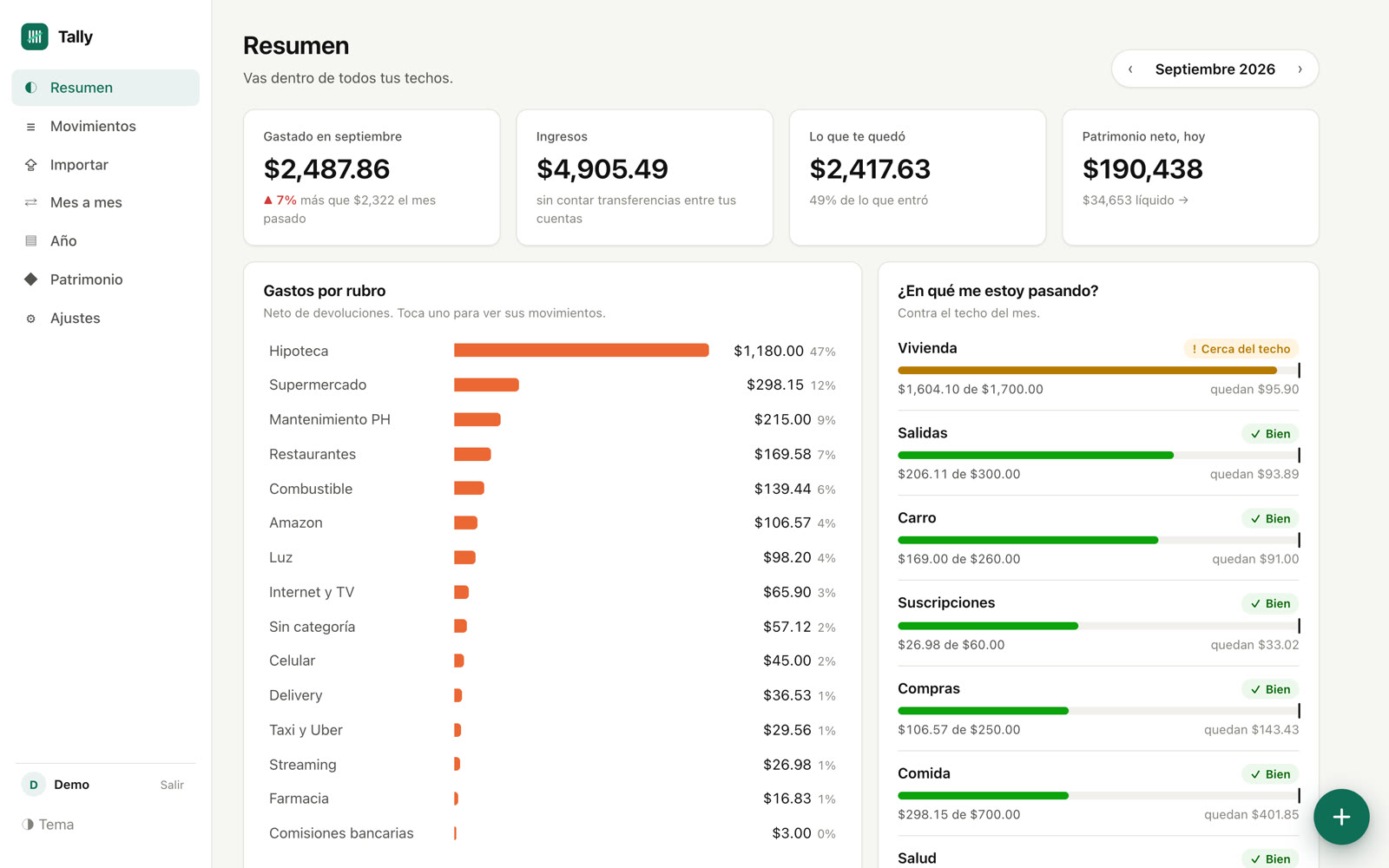Open Patrimonio in the sidebar

[x=106, y=279]
